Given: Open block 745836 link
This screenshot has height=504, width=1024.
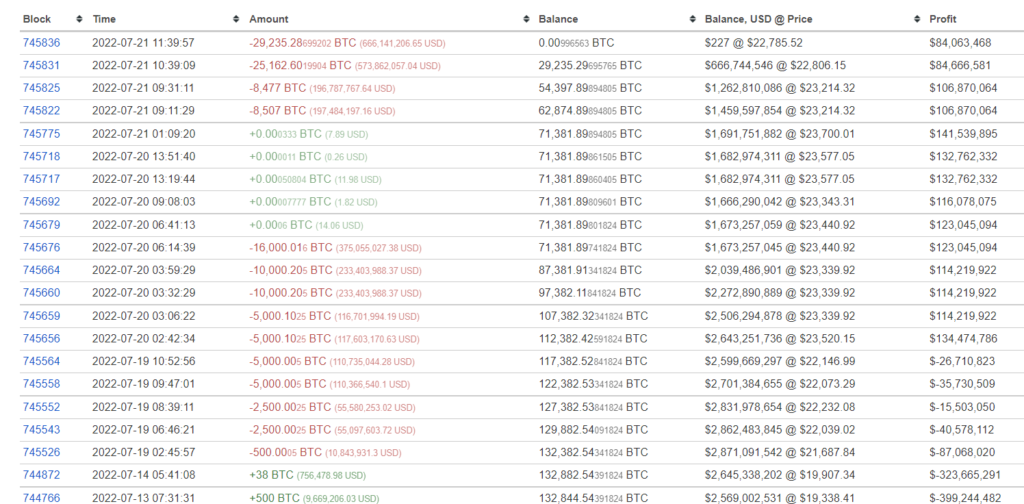Looking at the screenshot, I should click(41, 43).
